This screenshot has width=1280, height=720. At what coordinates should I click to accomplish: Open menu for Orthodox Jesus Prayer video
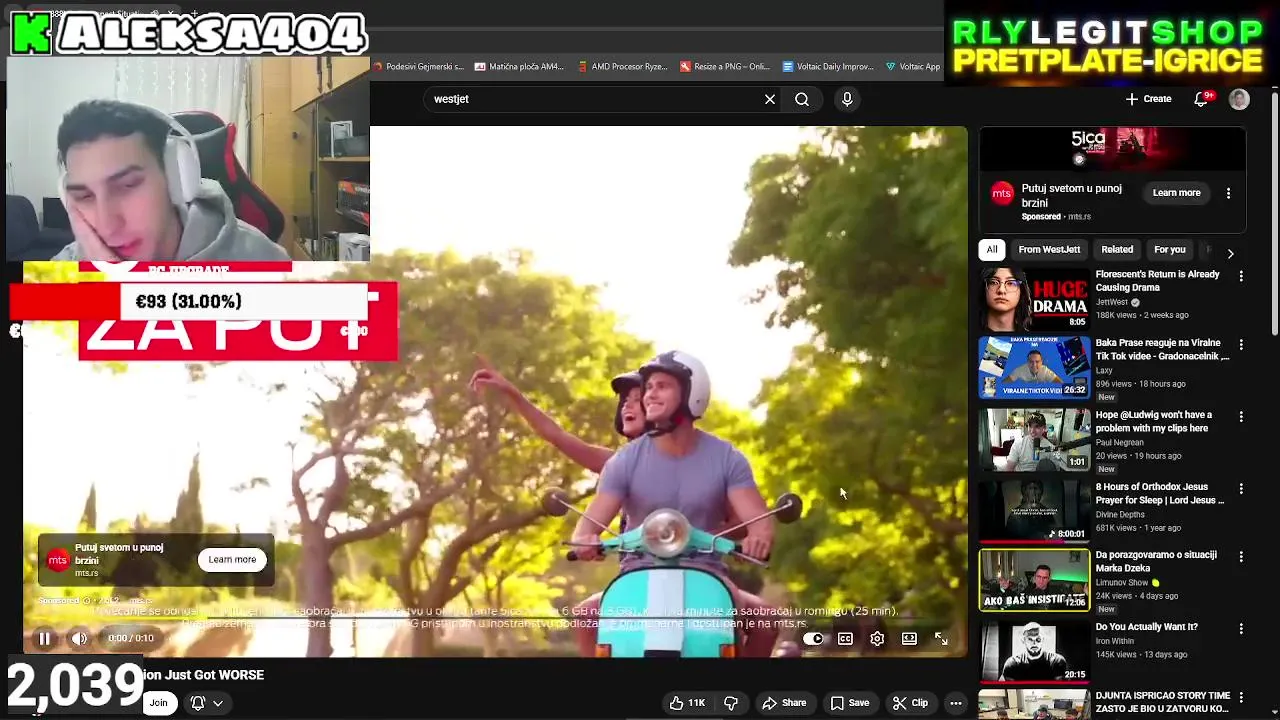1241,489
